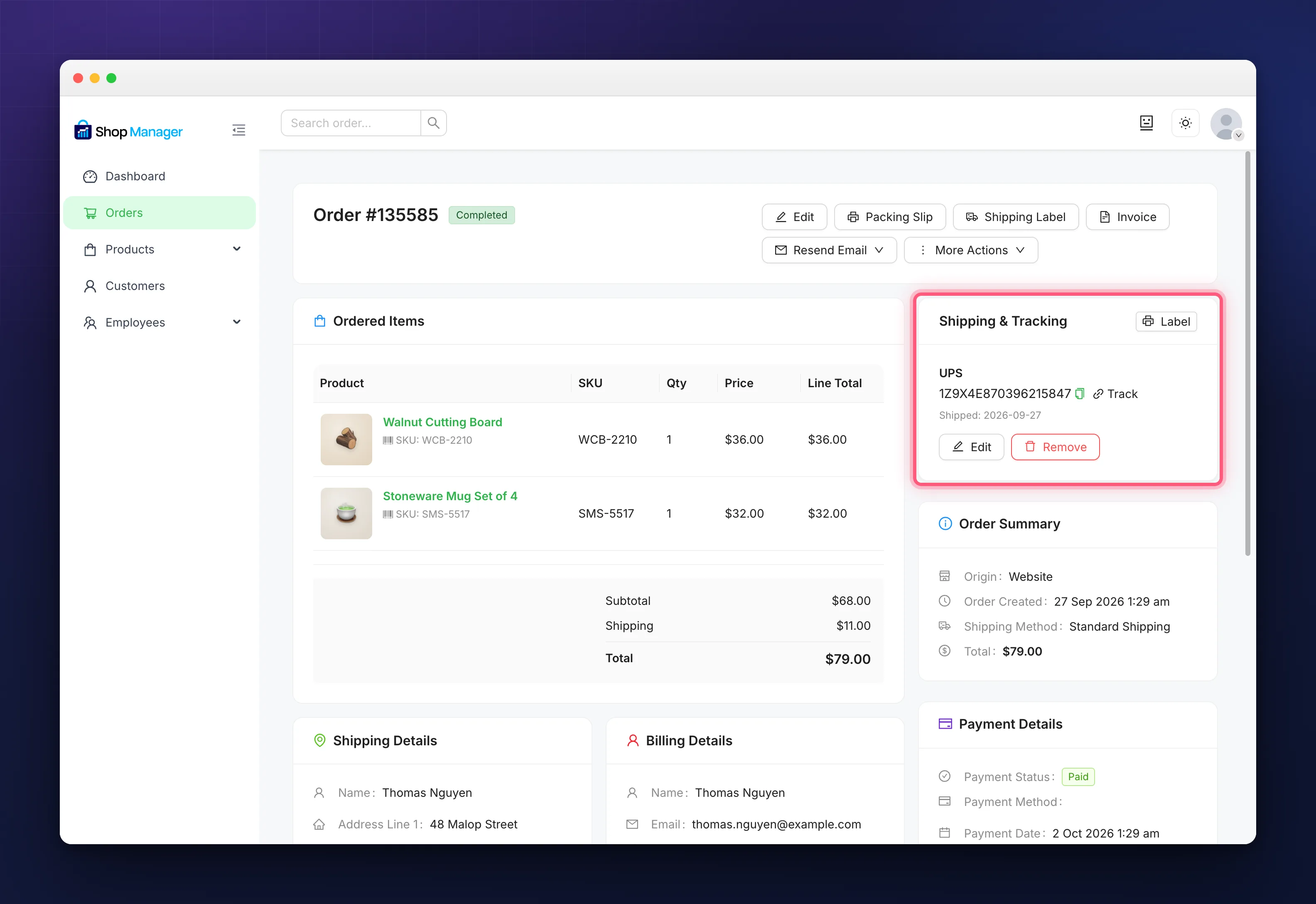The width and height of the screenshot is (1316, 904).
Task: Follow the Track link for UPS shipment
Action: click(x=1115, y=394)
